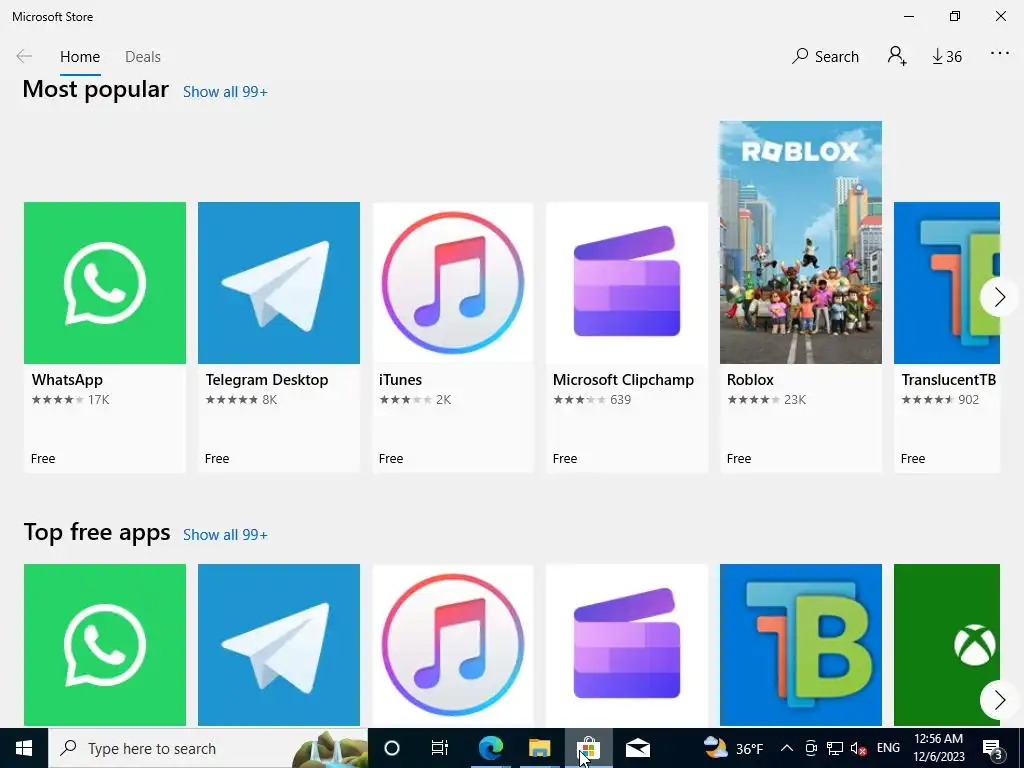Open the clock showing 12:56 AM
Viewport: 1024px width, 768px height.
(x=938, y=748)
